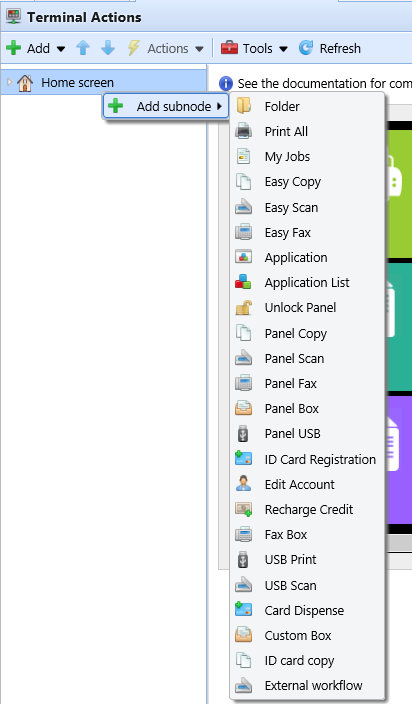Click the Panel Copy icon
The image size is (412, 704).
click(244, 333)
